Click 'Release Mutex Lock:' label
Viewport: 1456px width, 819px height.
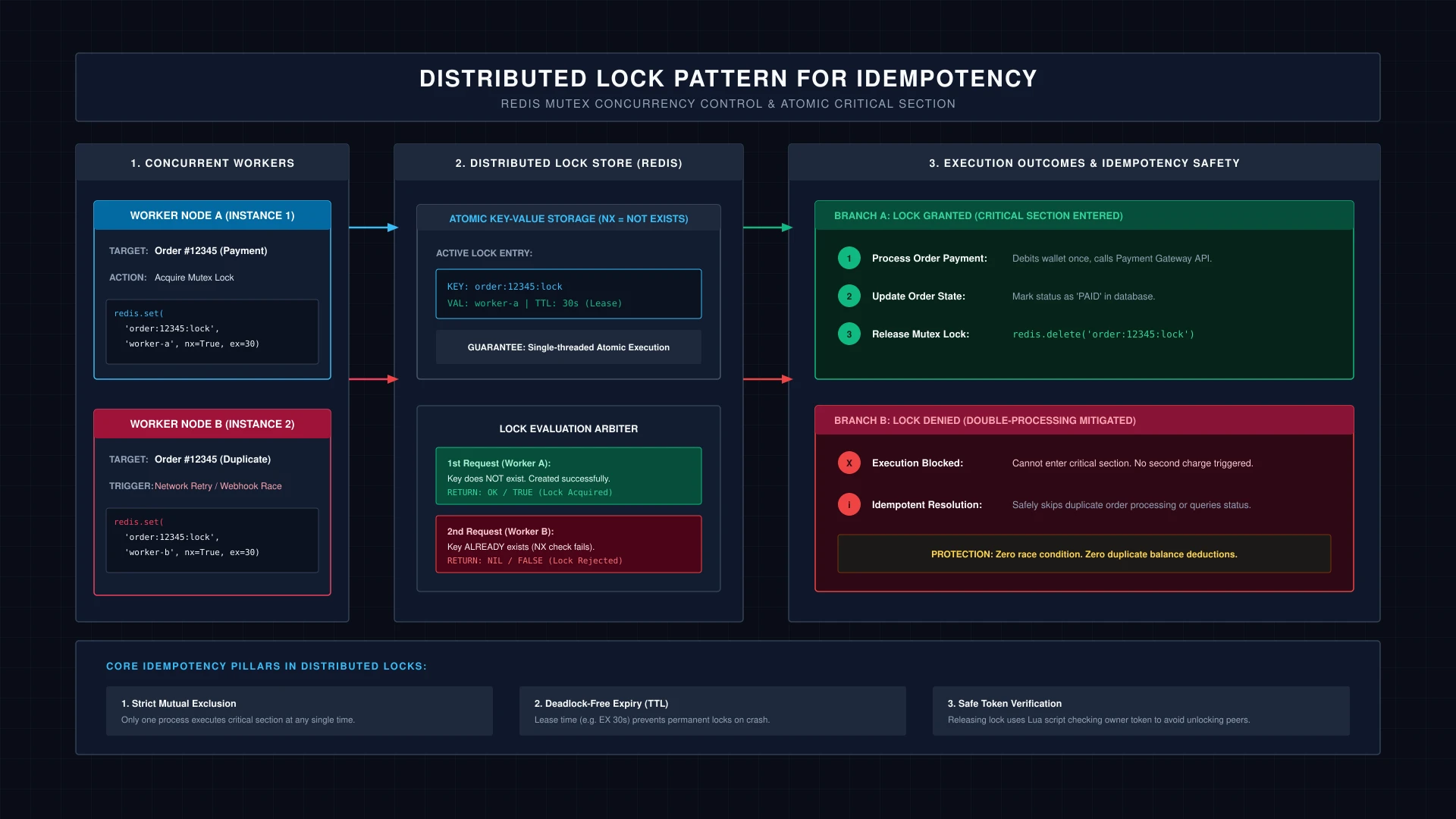tap(921, 334)
